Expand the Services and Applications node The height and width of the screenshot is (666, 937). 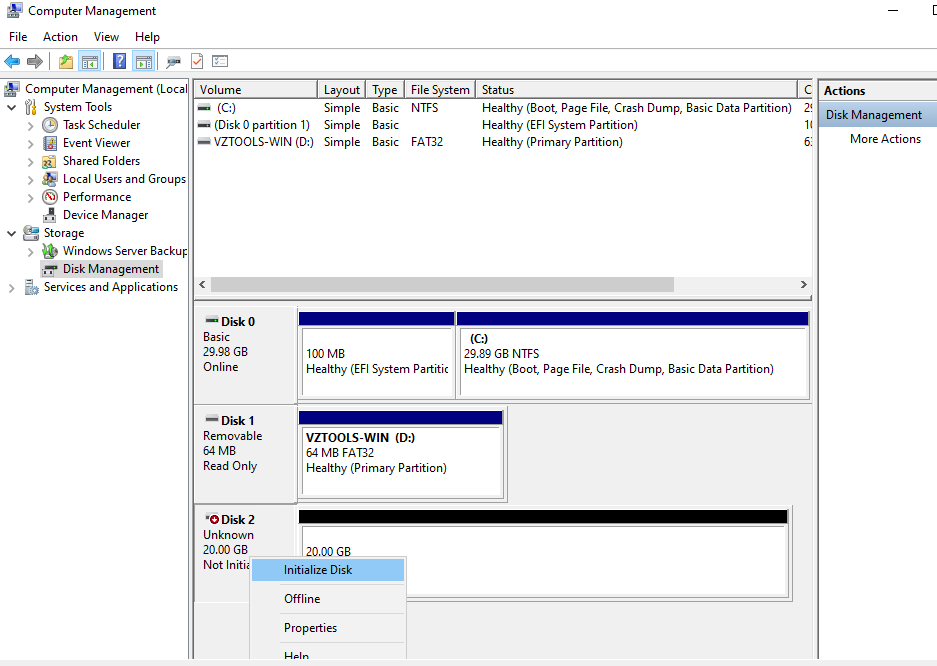(x=11, y=288)
